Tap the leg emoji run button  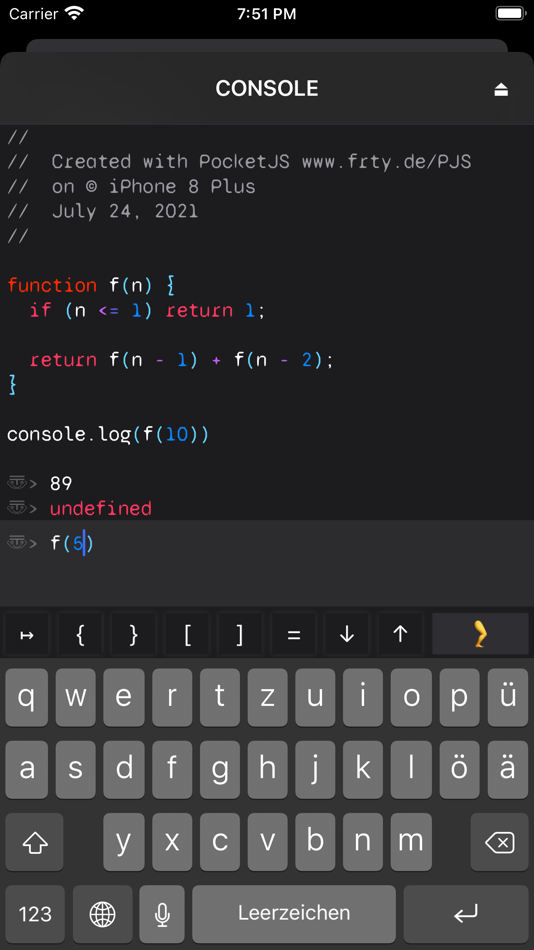[x=480, y=634]
